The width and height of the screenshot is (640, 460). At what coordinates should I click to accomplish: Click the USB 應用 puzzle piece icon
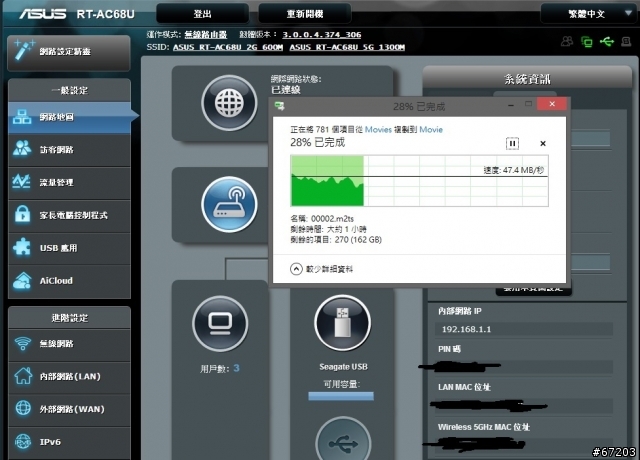click(x=22, y=247)
